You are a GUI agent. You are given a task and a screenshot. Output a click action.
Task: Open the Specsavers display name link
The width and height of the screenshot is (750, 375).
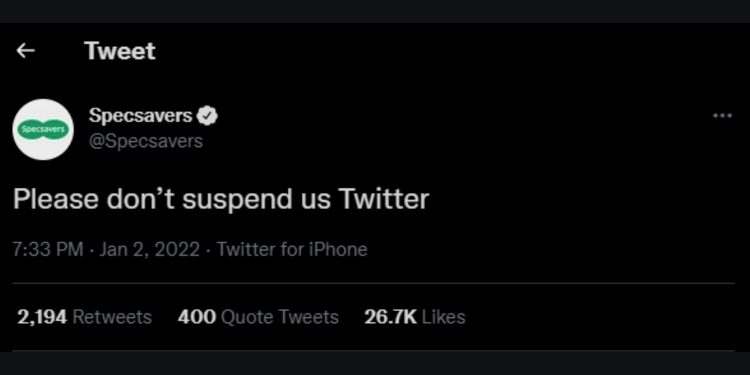click(141, 116)
